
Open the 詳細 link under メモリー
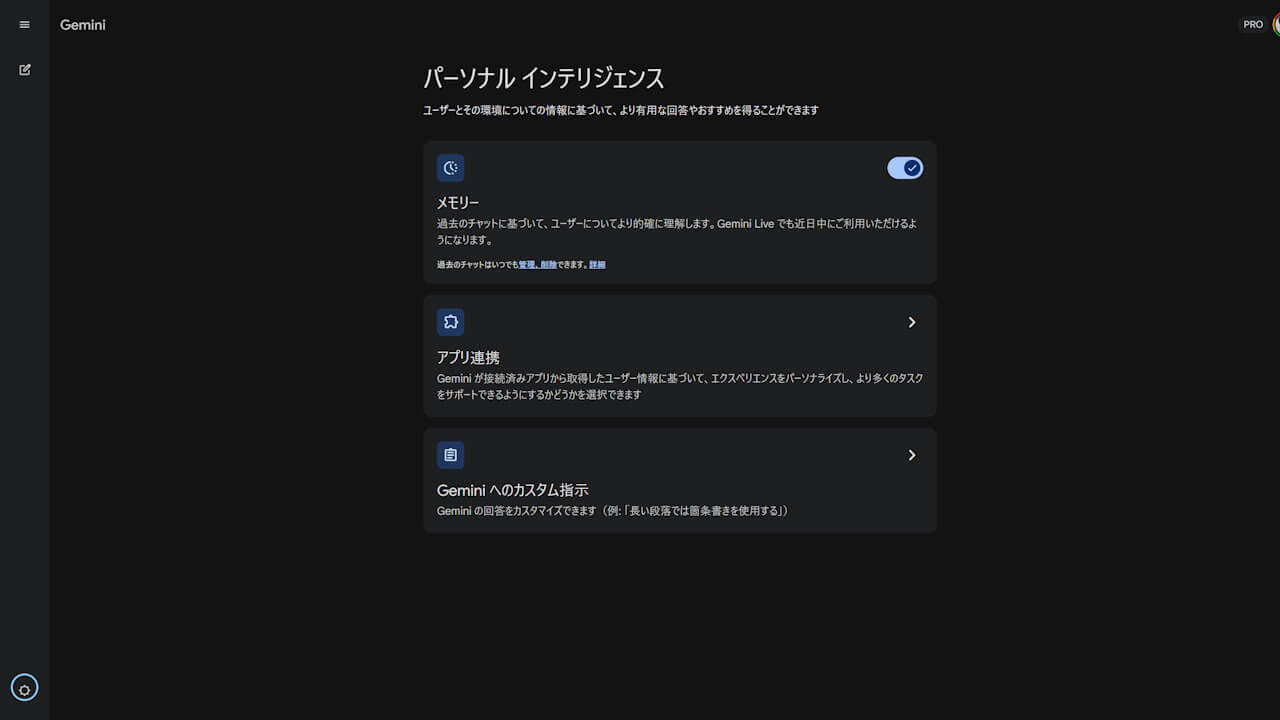click(x=597, y=265)
